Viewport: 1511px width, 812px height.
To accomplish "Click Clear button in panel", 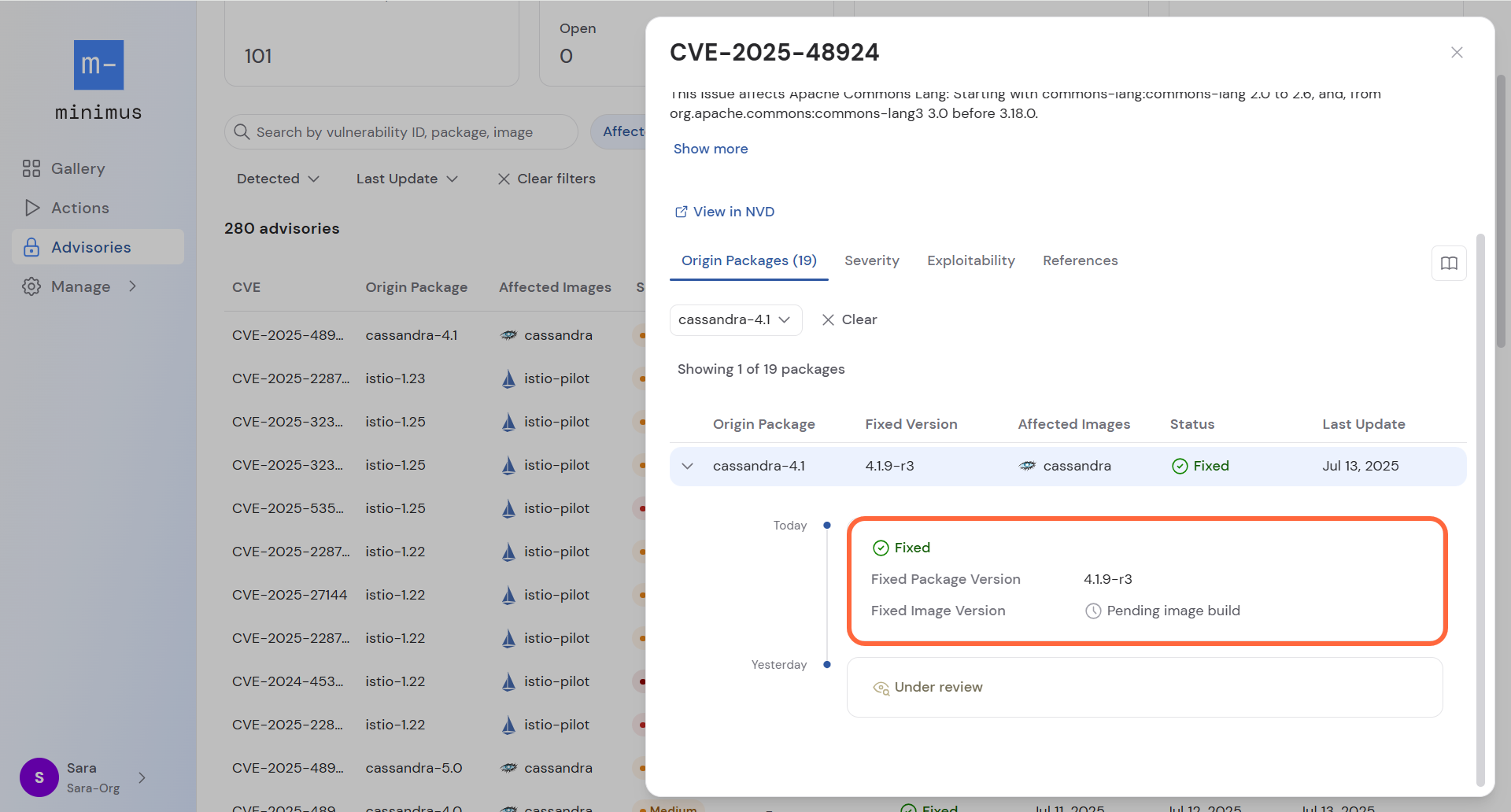I will pos(849,319).
